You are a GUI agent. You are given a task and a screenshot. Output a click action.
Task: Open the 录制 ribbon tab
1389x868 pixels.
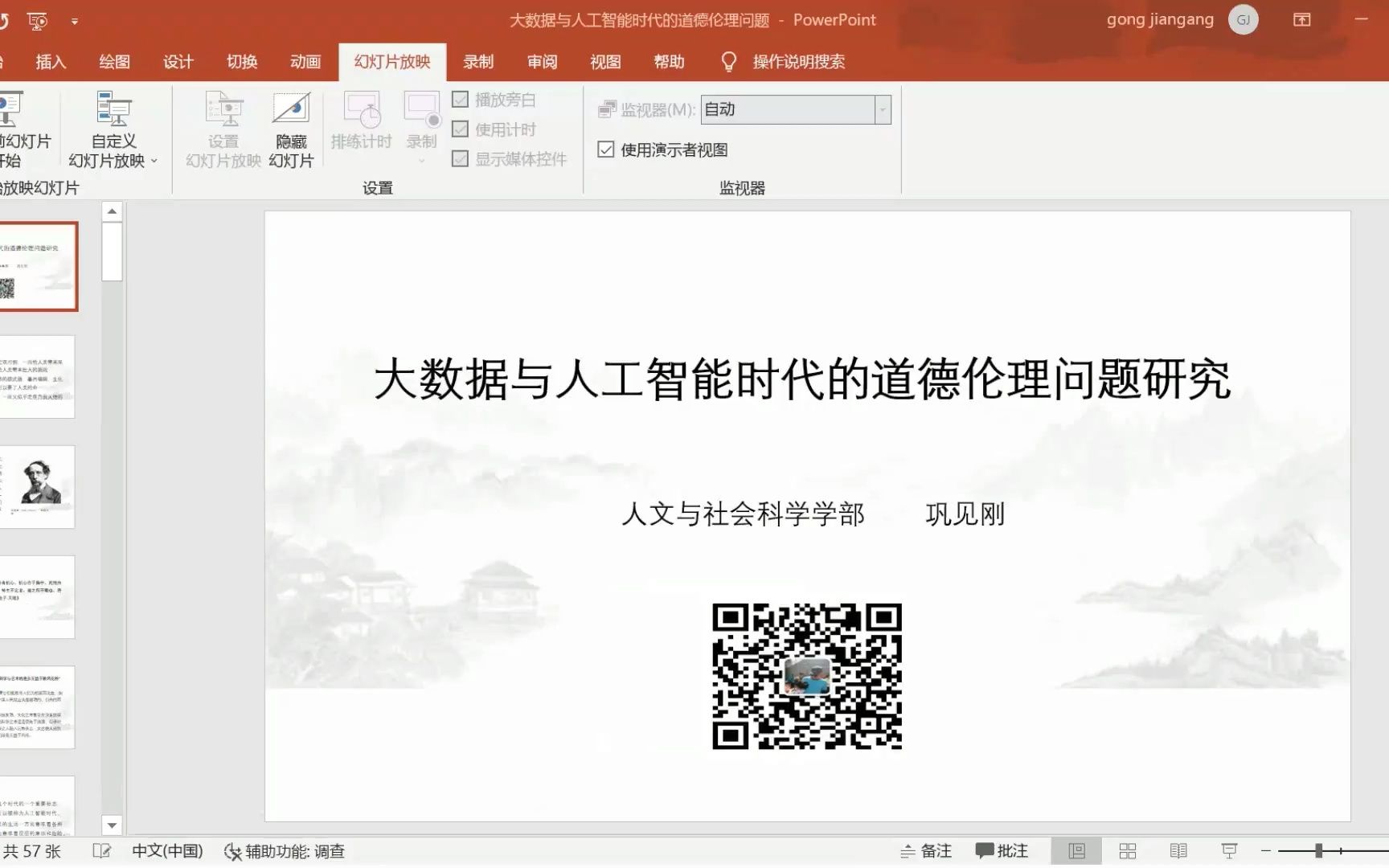pos(478,62)
